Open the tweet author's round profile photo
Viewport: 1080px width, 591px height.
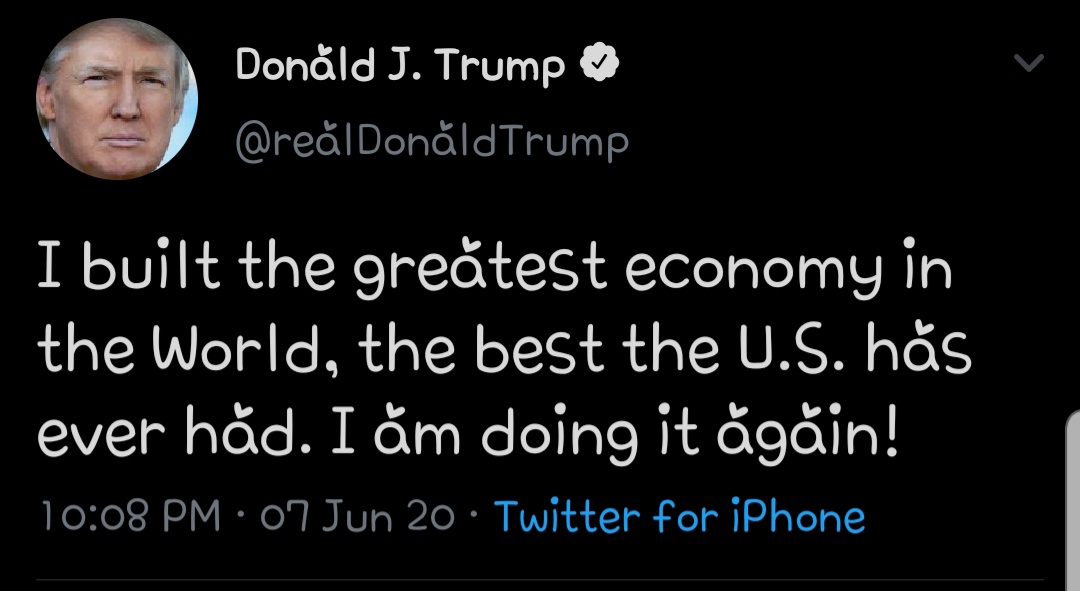point(117,99)
